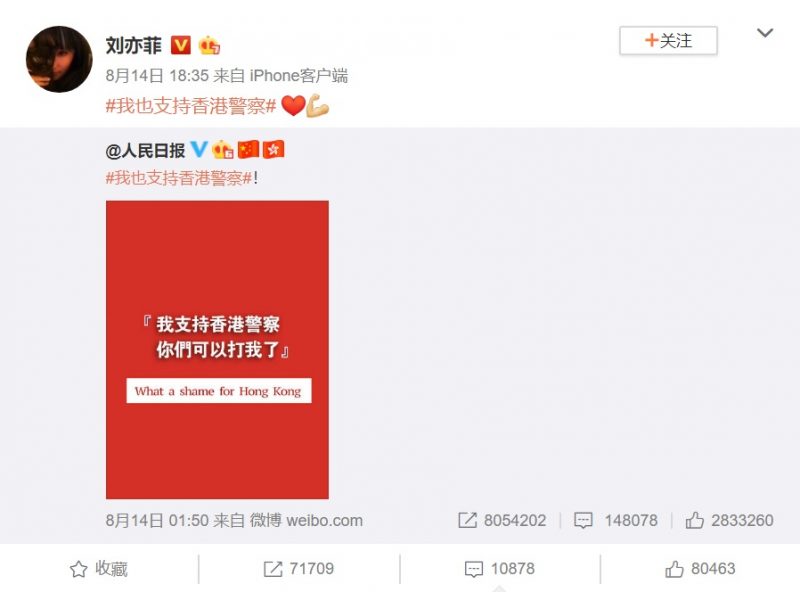Click repost icon showing 8054202
The image size is (800, 592).
pos(503,520)
